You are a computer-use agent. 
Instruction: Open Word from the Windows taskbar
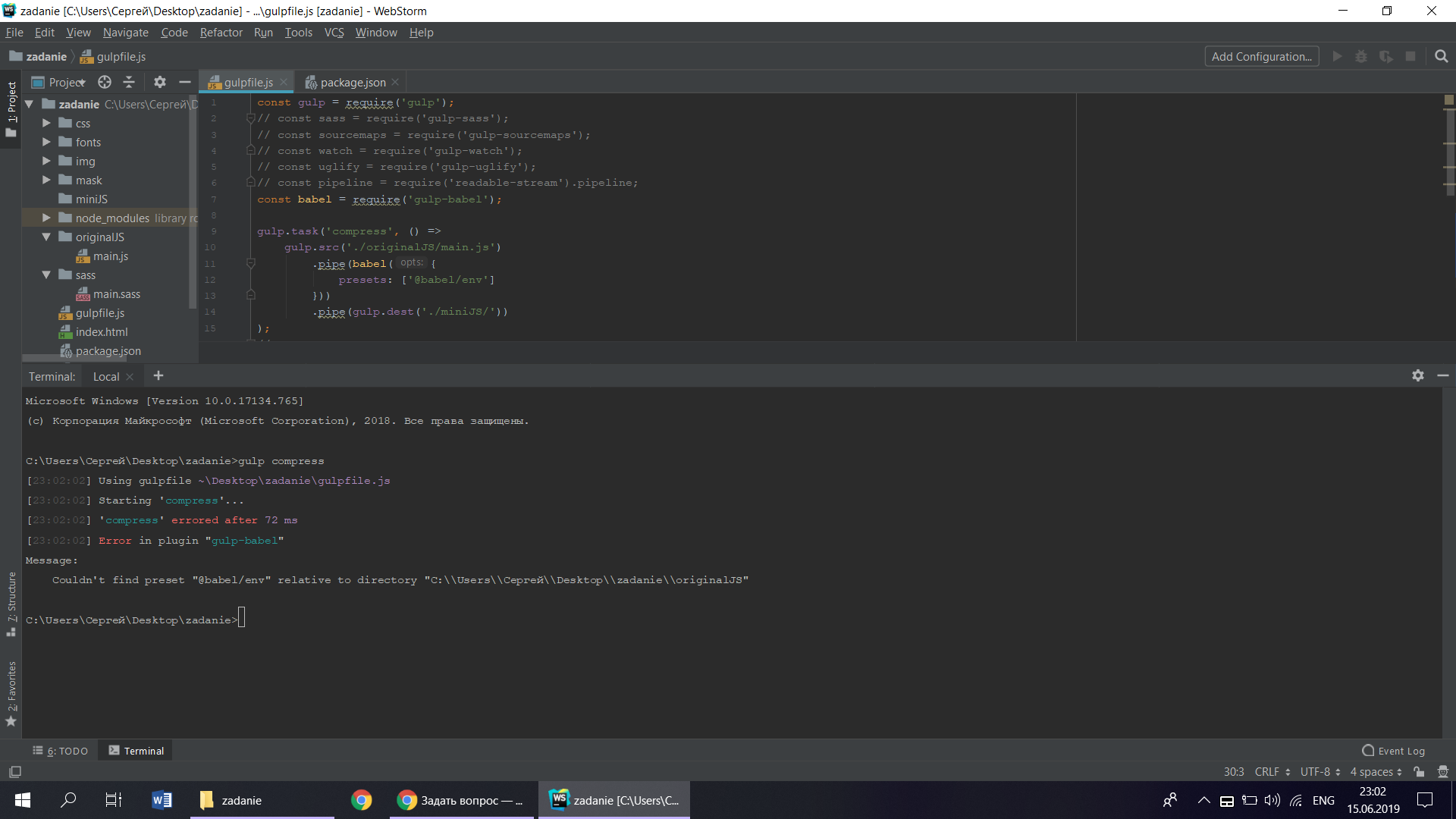(x=162, y=800)
